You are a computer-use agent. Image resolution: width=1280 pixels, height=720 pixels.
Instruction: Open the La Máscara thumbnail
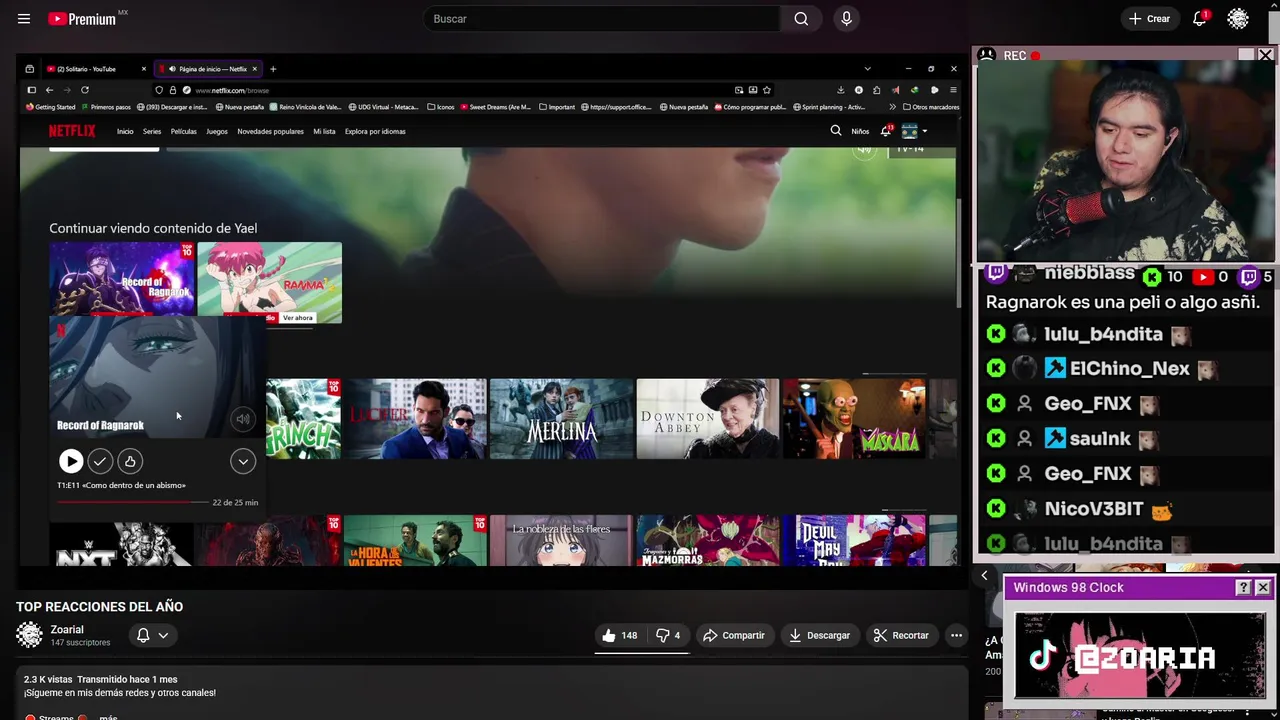(x=854, y=419)
